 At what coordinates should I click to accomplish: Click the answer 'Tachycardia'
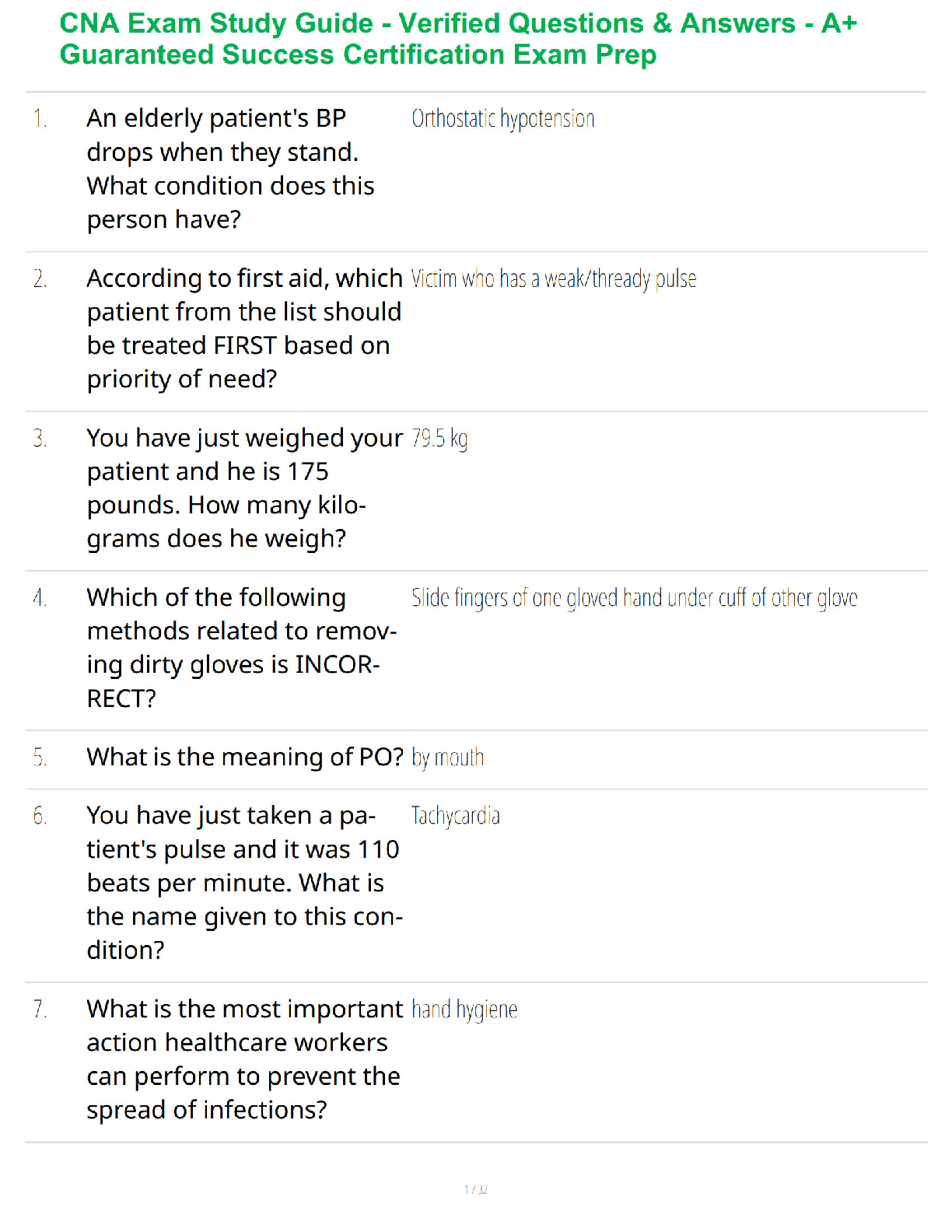[456, 816]
